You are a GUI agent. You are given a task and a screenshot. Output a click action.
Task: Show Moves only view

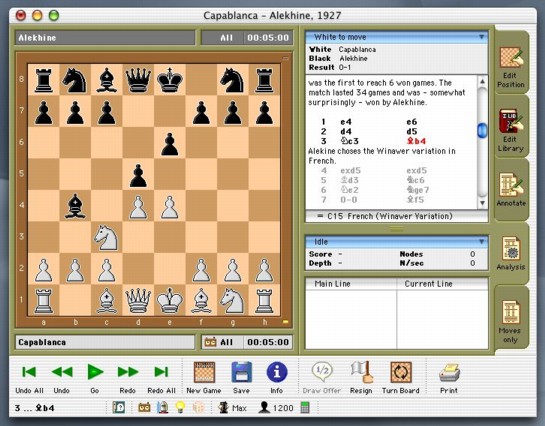click(510, 321)
